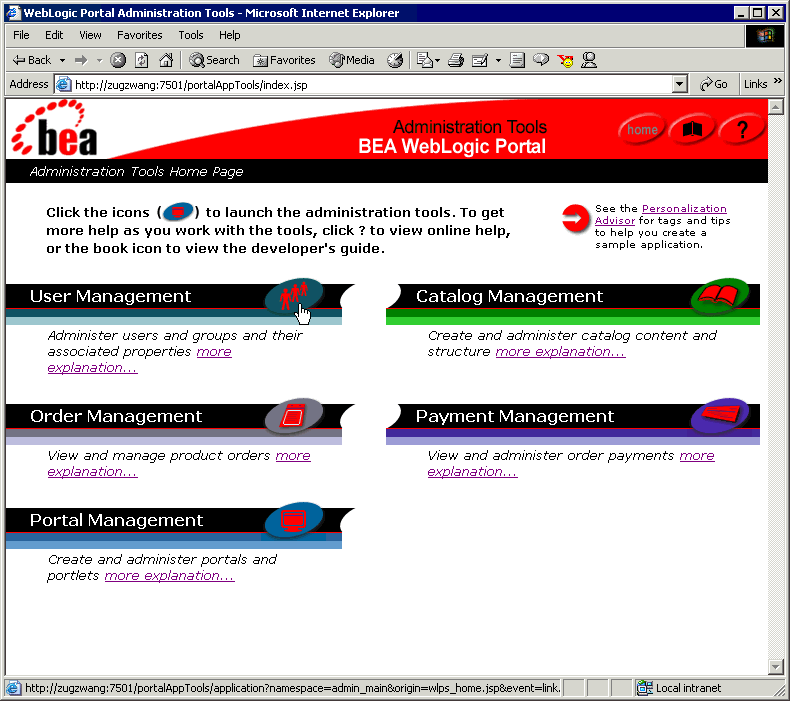
Task: Open the Favorites menu
Action: [140, 35]
